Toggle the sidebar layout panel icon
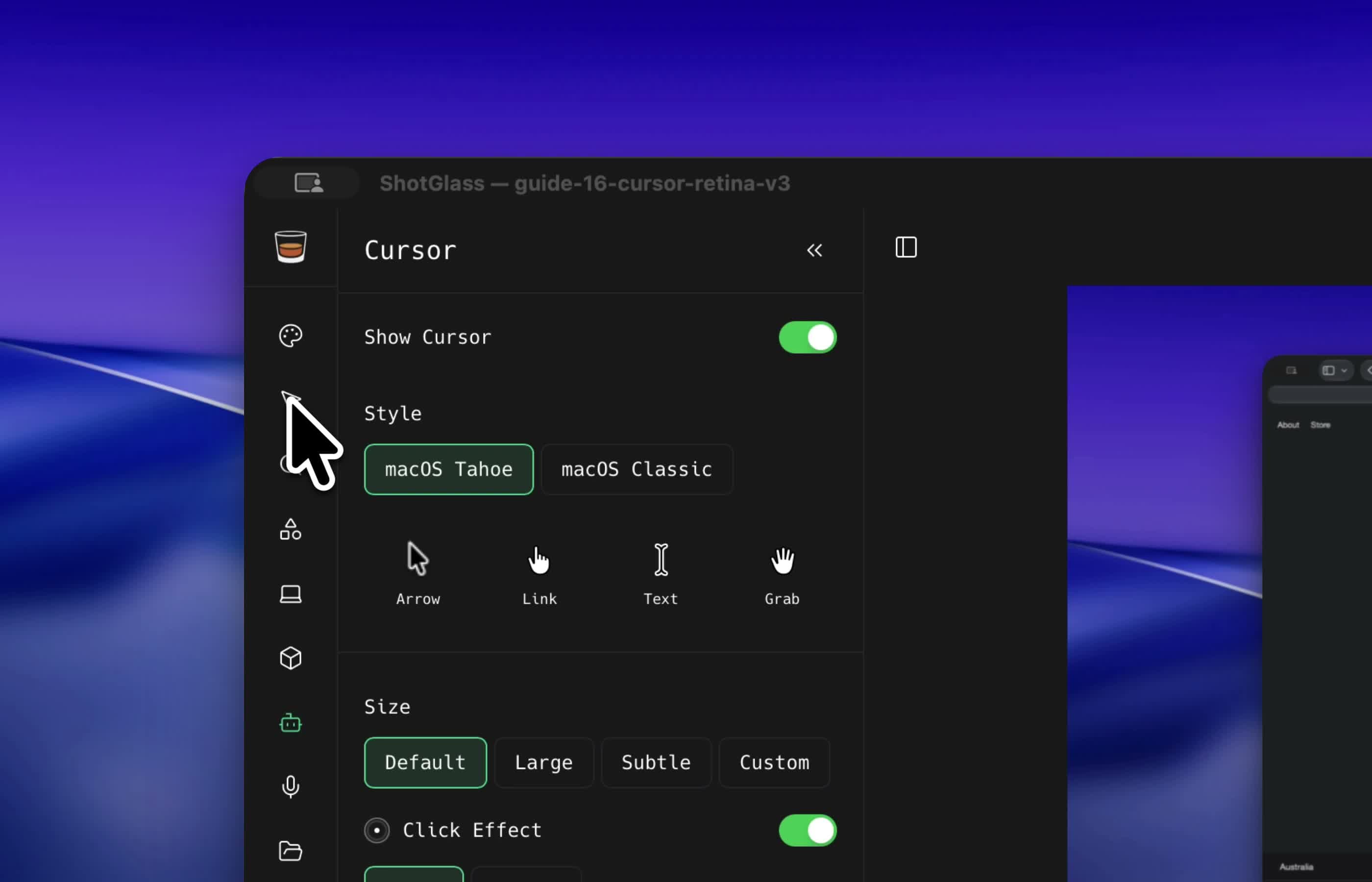The image size is (1372, 882). click(906, 247)
